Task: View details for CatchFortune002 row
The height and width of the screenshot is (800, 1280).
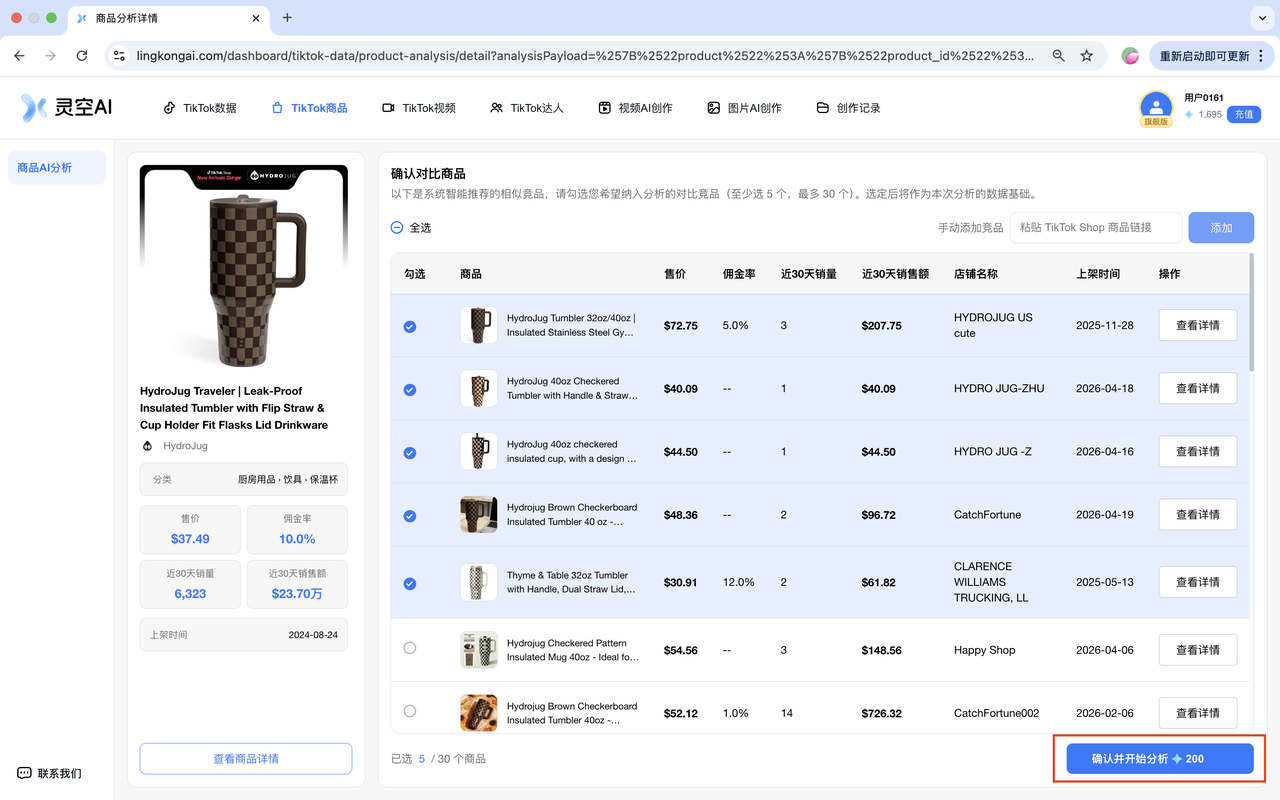Action: click(x=1197, y=713)
